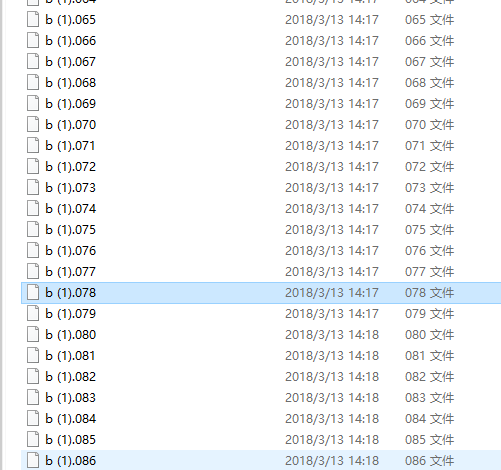Screen dimensions: 501x470
Task: Click file icon of b (1).070
Action: point(33,125)
